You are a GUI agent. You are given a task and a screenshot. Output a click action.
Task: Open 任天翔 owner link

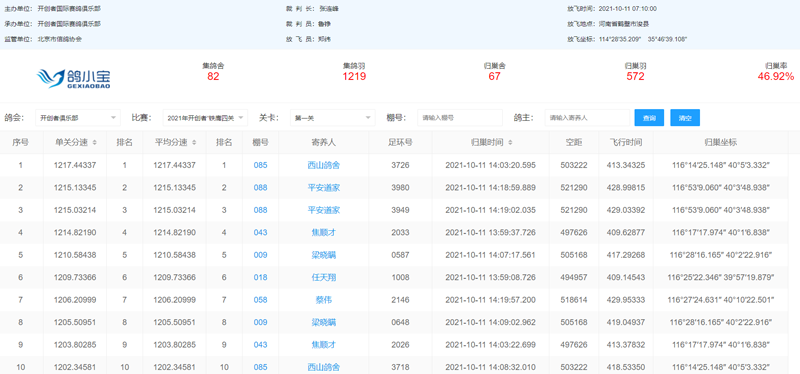click(x=323, y=278)
